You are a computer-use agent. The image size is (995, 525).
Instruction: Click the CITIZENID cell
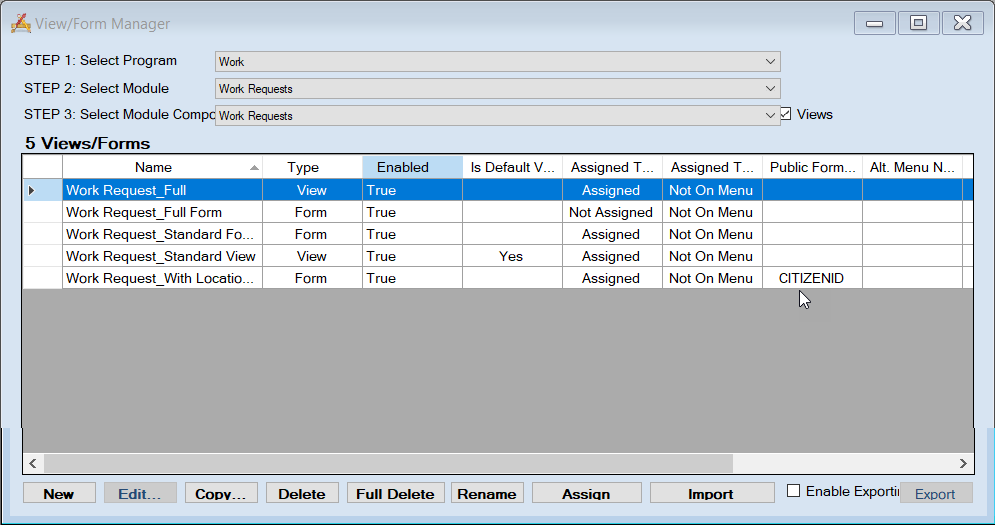click(x=813, y=278)
